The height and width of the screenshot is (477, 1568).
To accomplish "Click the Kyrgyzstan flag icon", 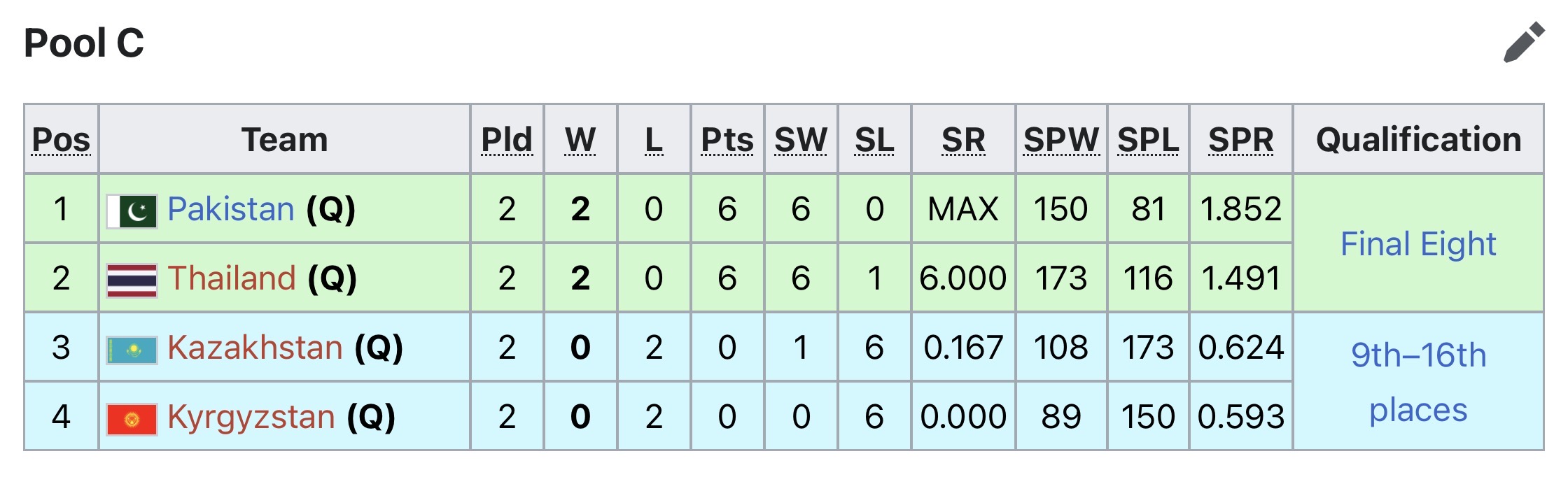I will (x=132, y=419).
